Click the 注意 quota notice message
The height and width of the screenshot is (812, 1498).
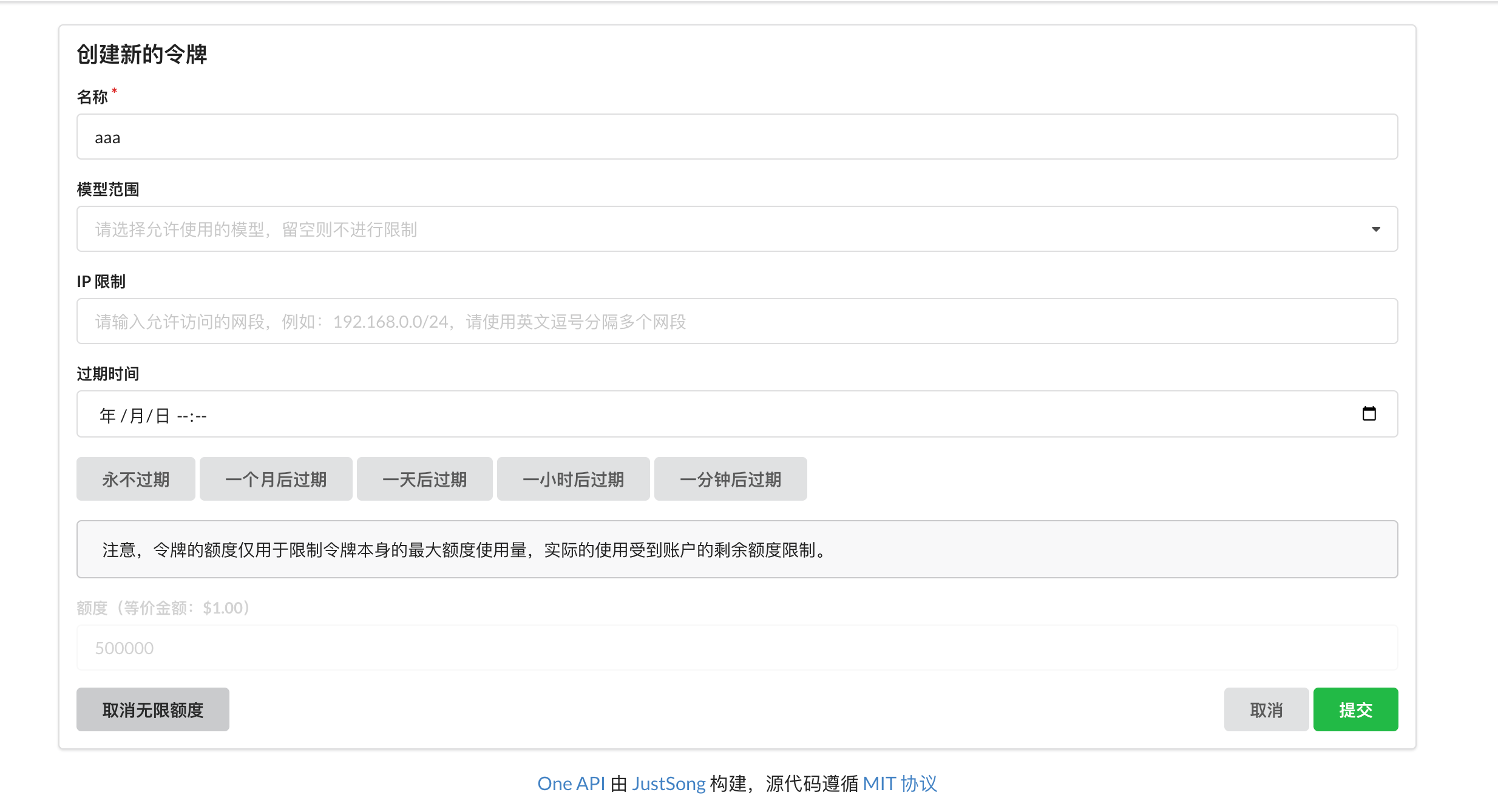pos(737,549)
